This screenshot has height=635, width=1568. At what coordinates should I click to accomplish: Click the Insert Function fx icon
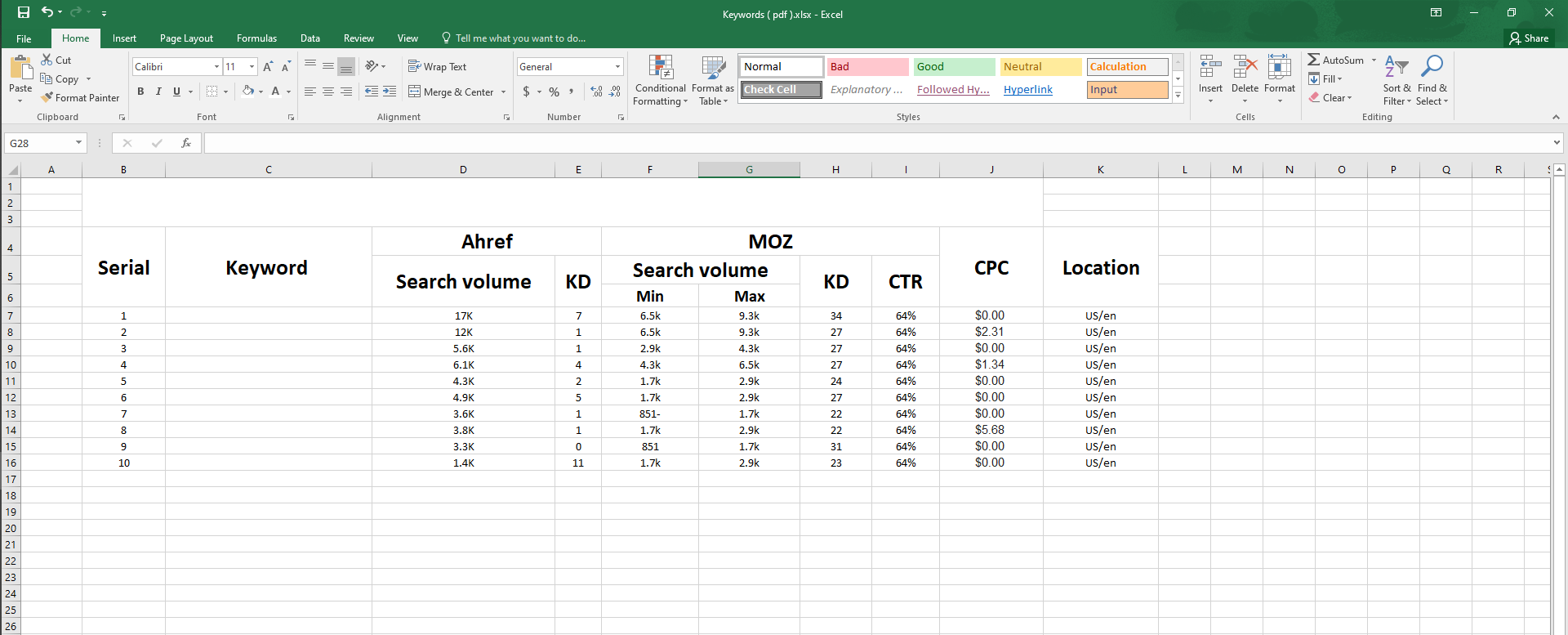pos(186,143)
